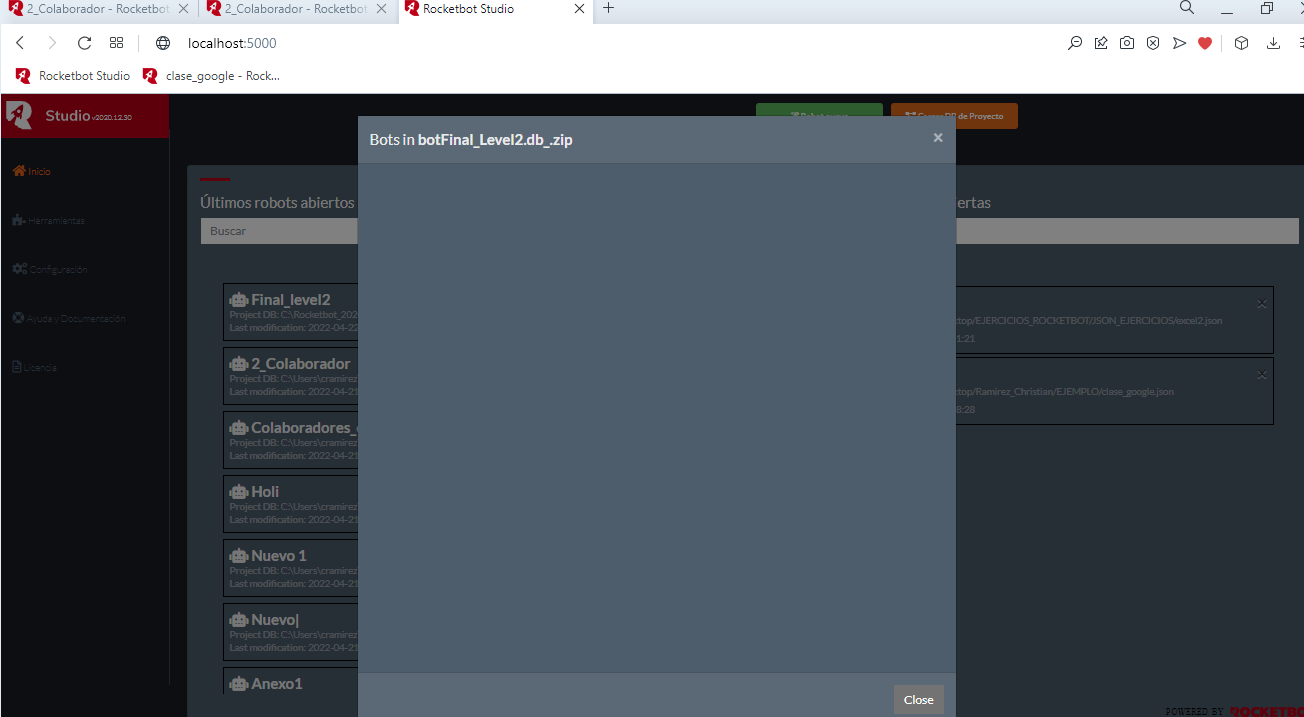Click the browser back arrow
The image size is (1304, 717).
point(21,43)
